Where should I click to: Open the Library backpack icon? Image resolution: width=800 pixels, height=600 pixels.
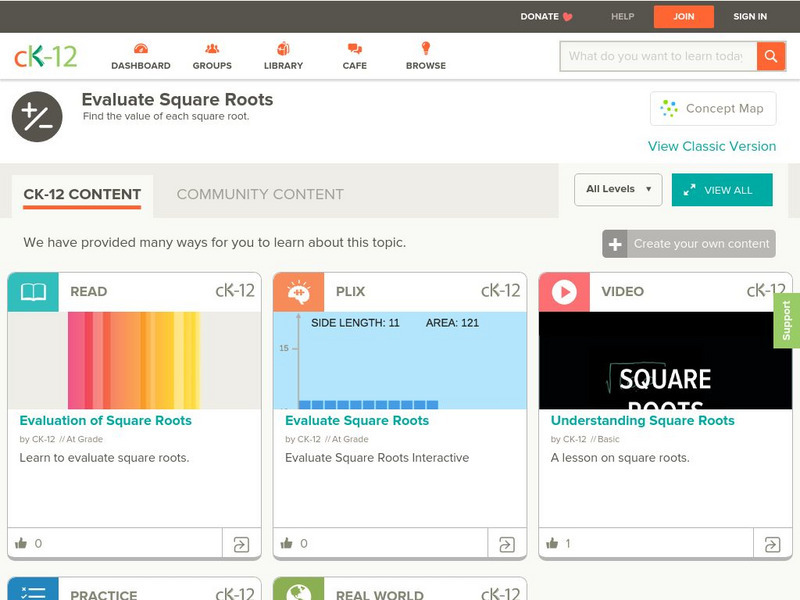(283, 48)
